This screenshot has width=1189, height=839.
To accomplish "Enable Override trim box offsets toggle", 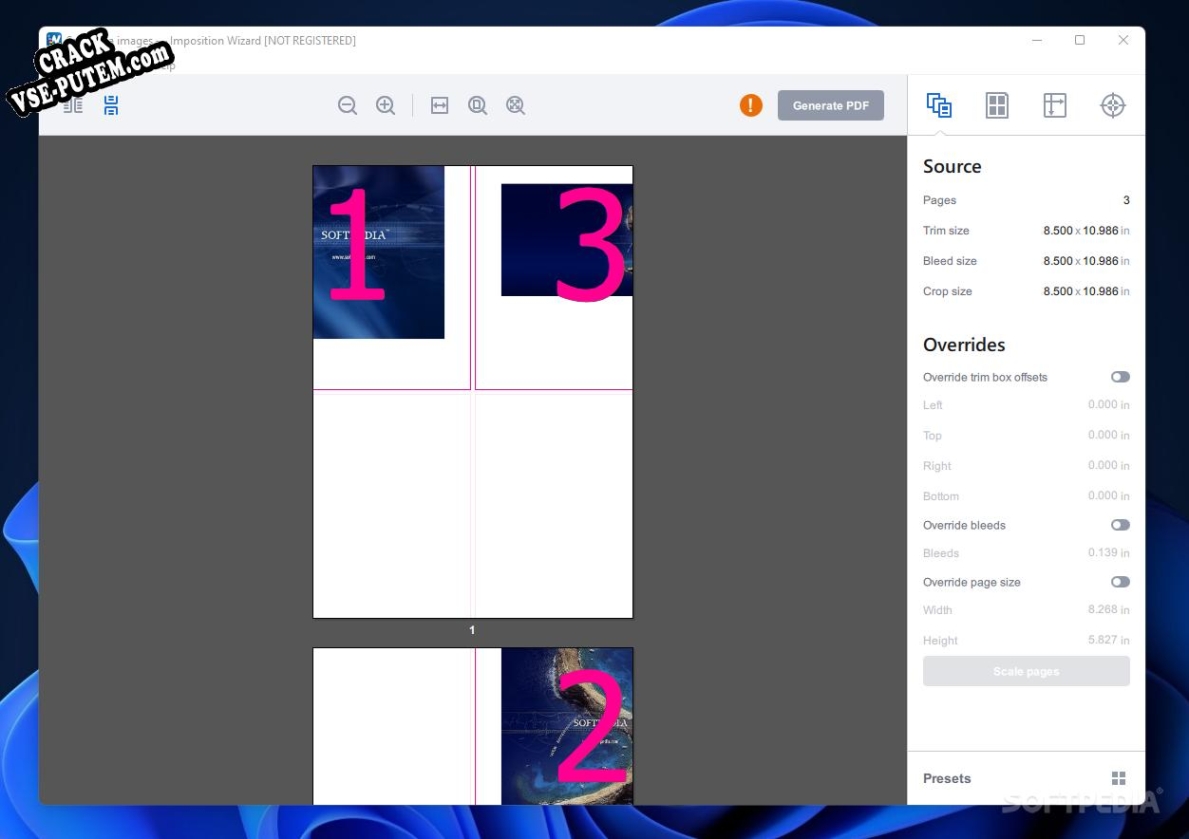I will coord(1119,377).
